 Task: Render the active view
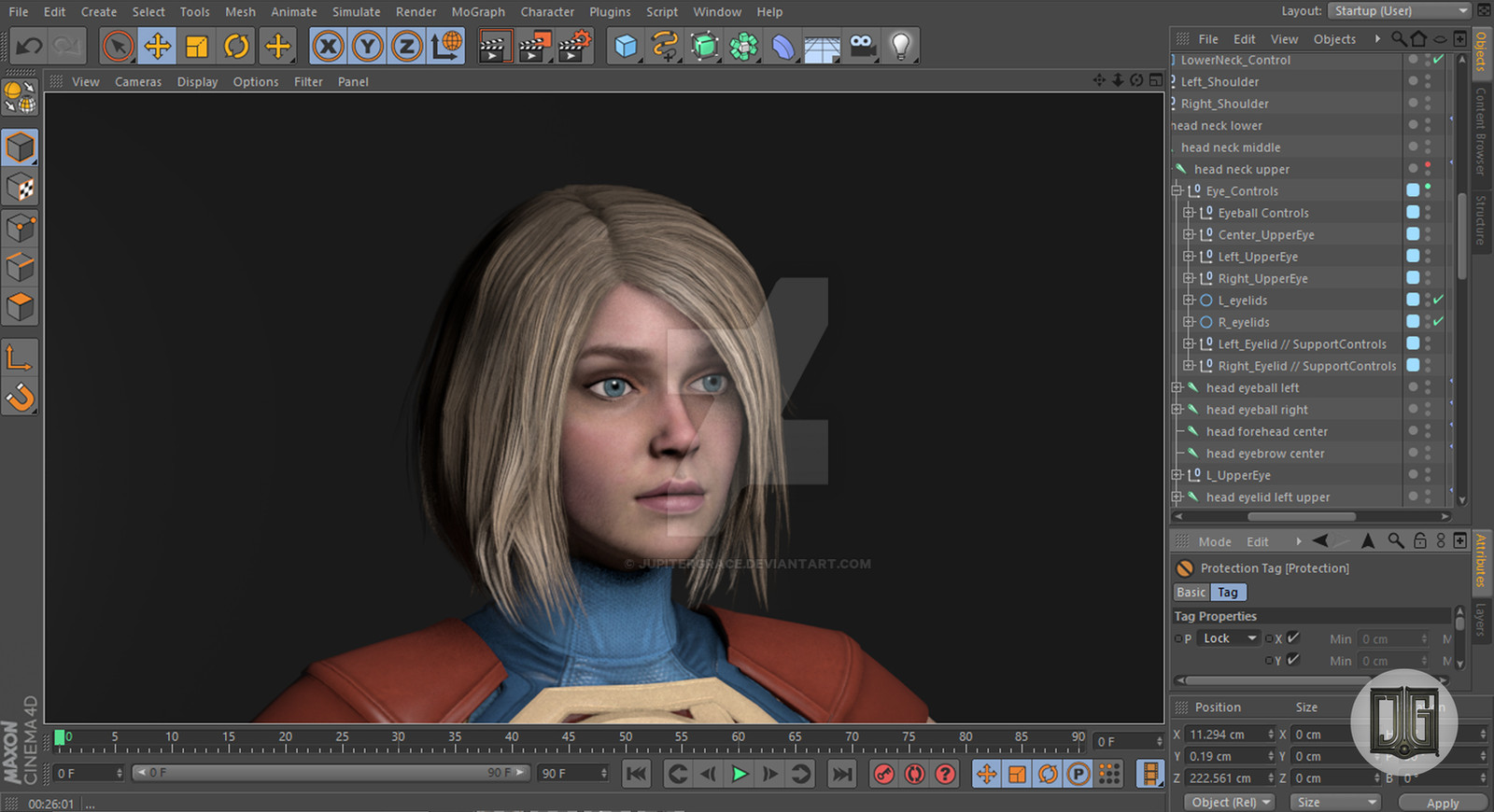[x=494, y=46]
